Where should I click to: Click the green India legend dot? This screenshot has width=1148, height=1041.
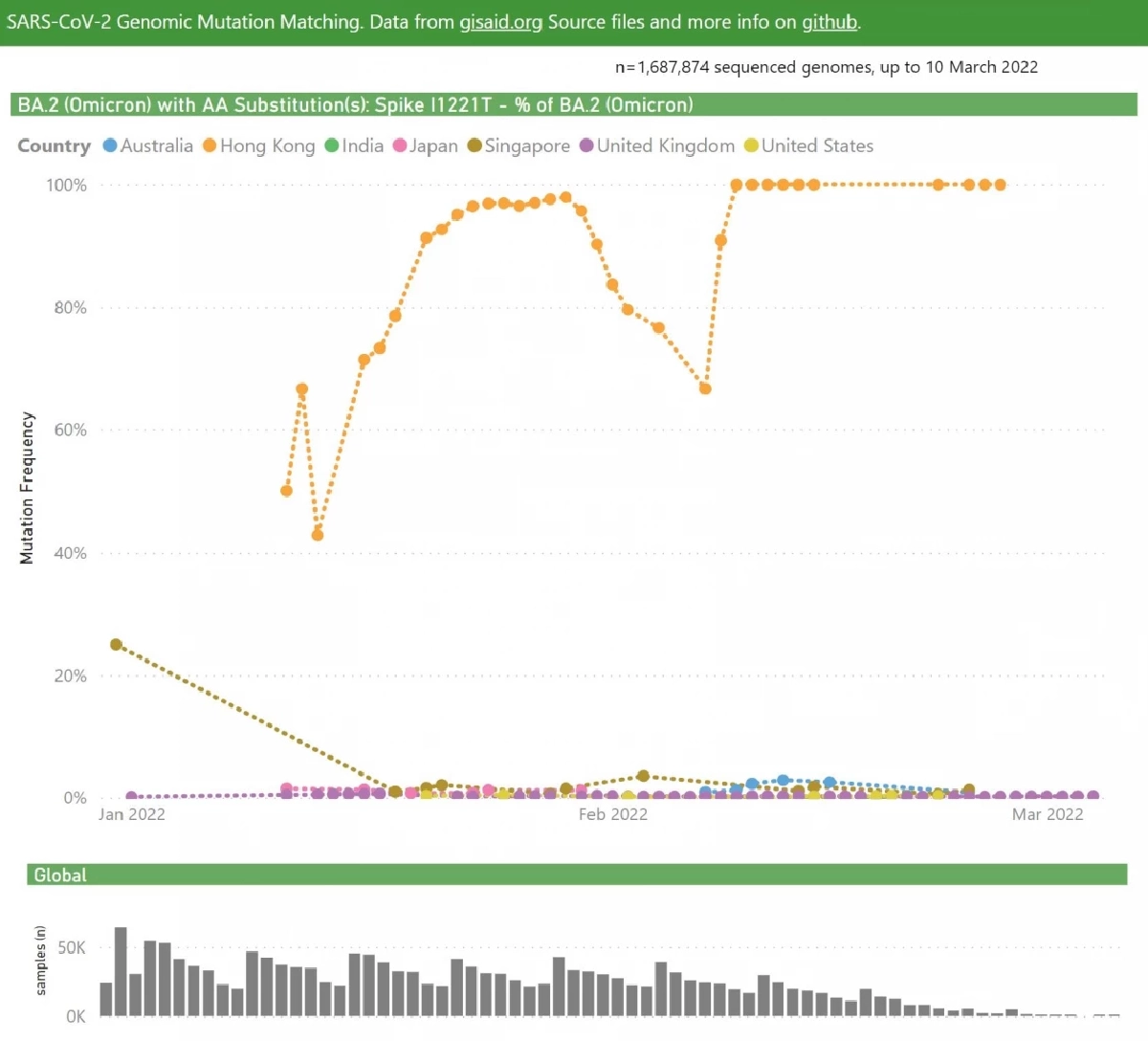pyautogui.click(x=331, y=145)
